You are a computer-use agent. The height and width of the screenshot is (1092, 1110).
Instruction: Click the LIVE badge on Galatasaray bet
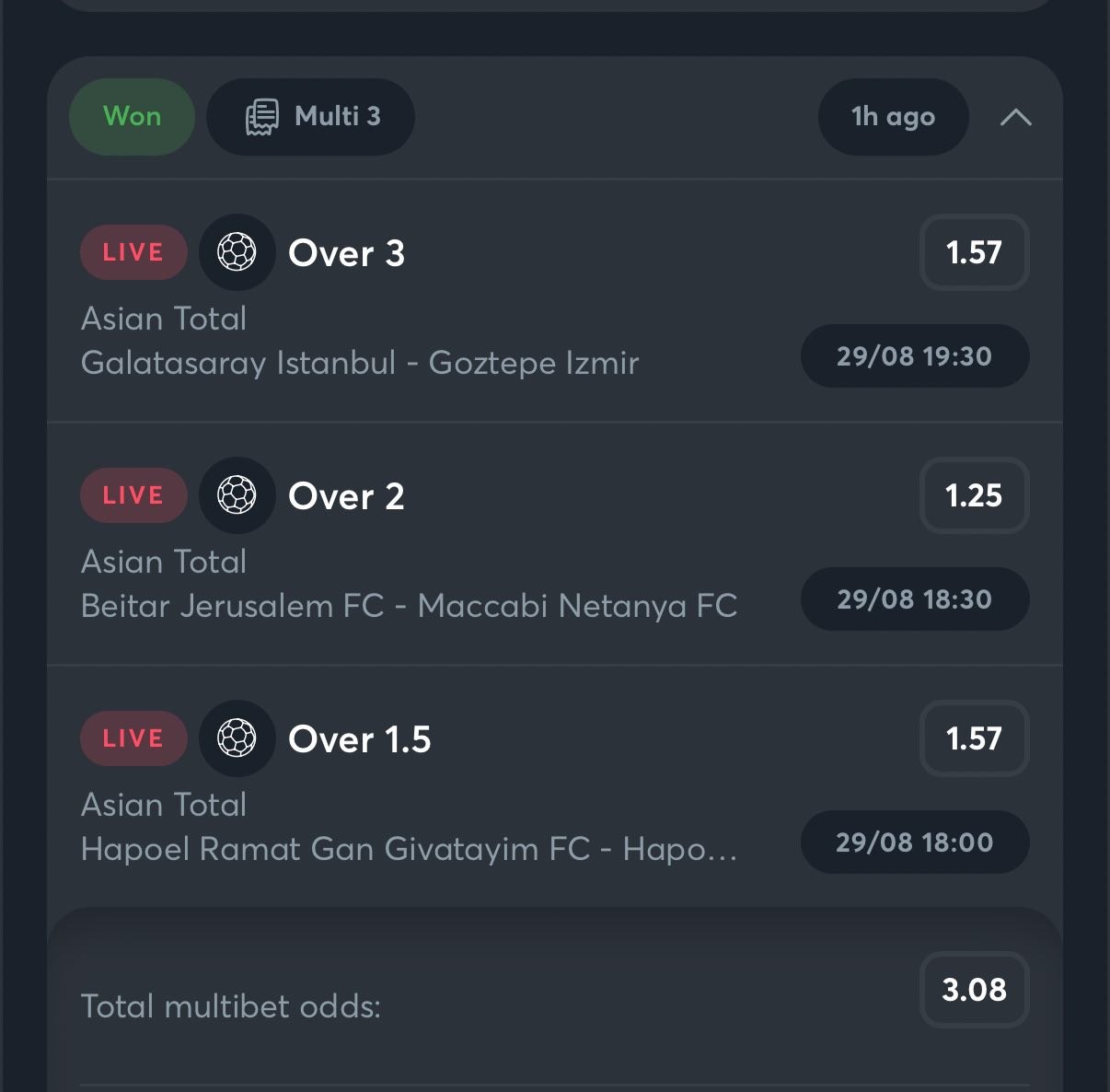point(133,252)
